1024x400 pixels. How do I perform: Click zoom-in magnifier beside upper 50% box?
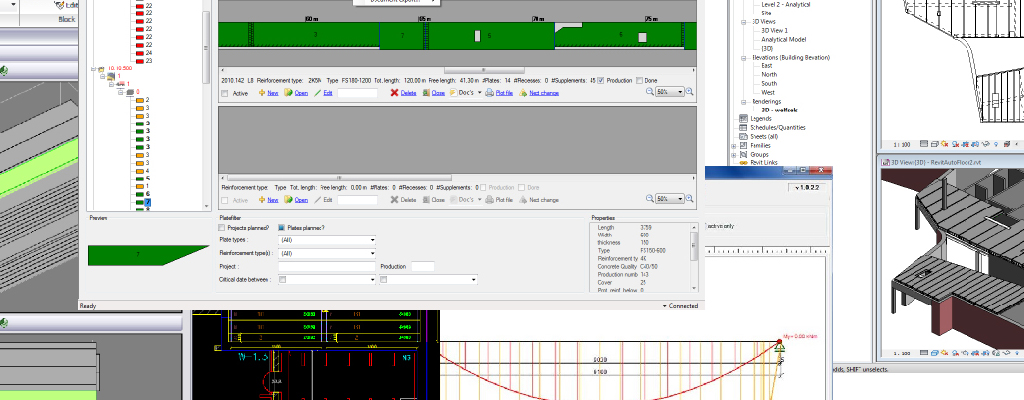pyautogui.click(x=691, y=92)
